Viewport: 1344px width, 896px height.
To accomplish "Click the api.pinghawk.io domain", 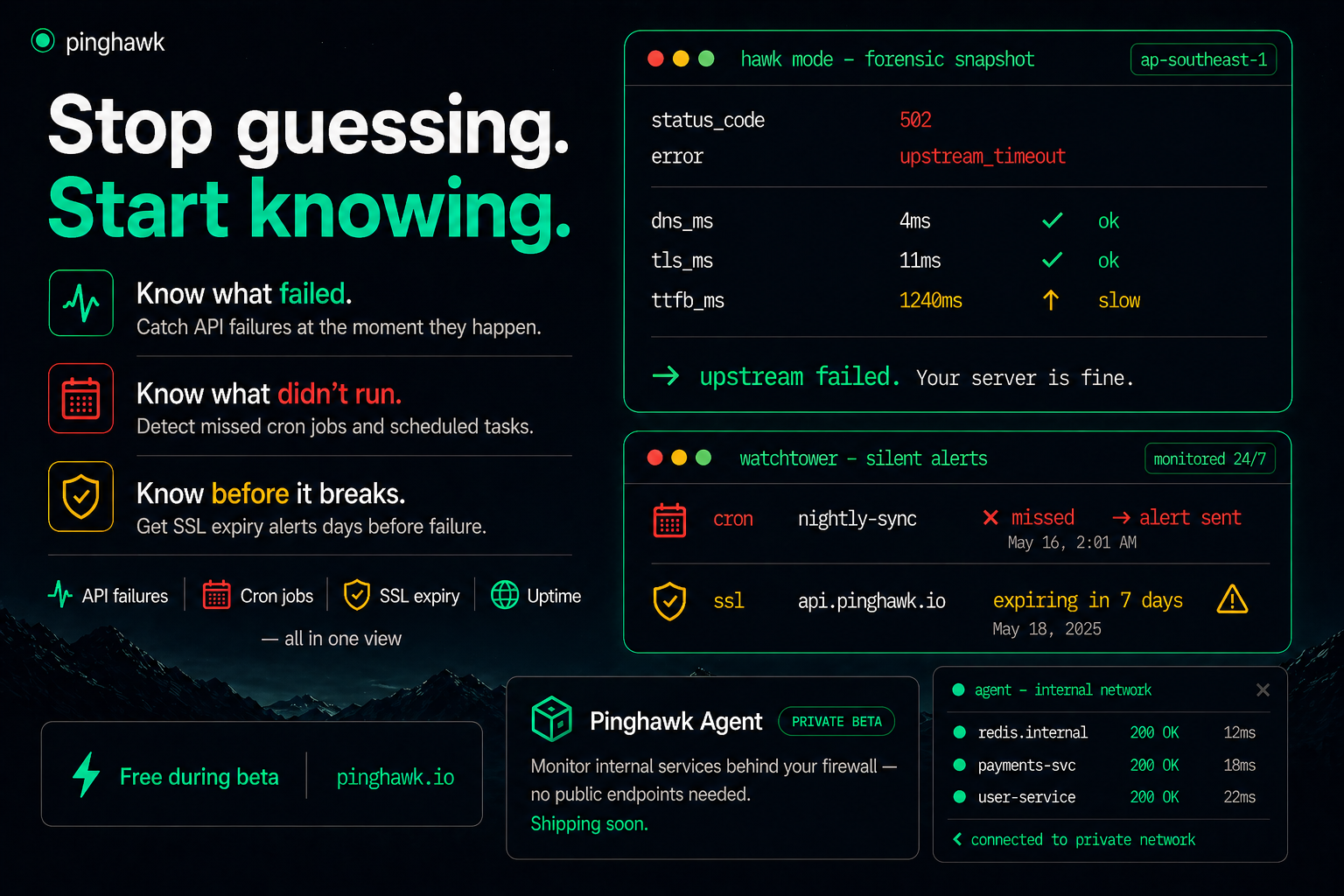I will (871, 601).
